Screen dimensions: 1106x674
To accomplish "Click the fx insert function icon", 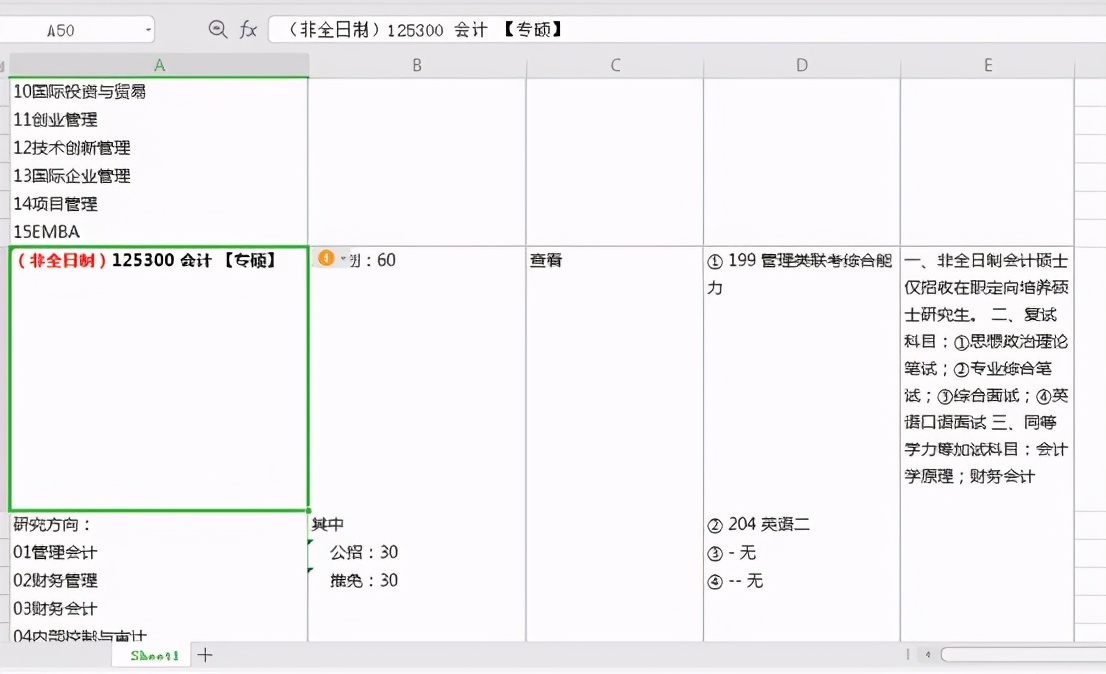I will click(x=248, y=29).
